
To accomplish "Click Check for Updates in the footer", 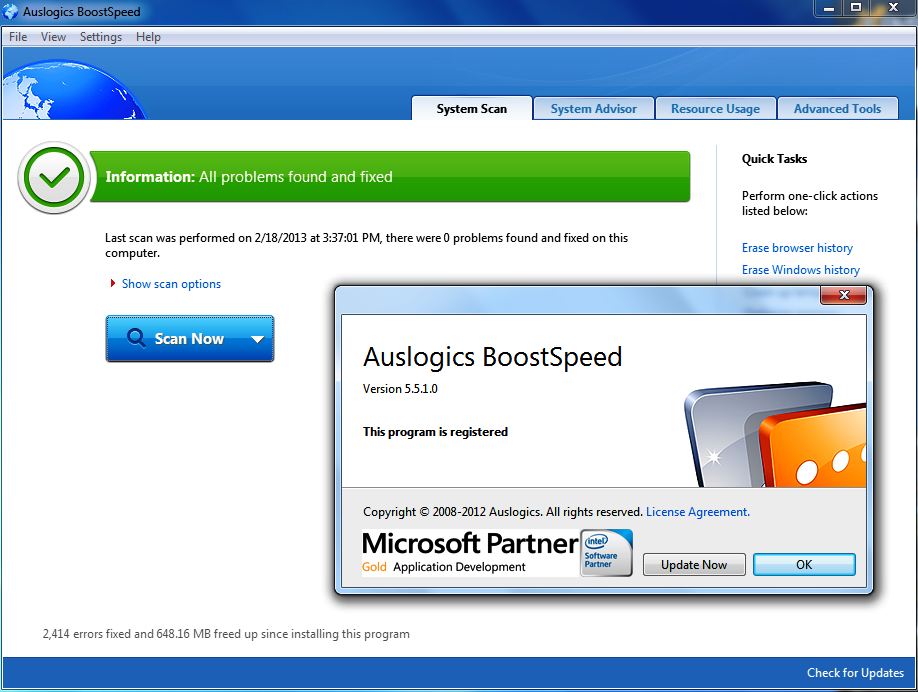I will [x=855, y=673].
